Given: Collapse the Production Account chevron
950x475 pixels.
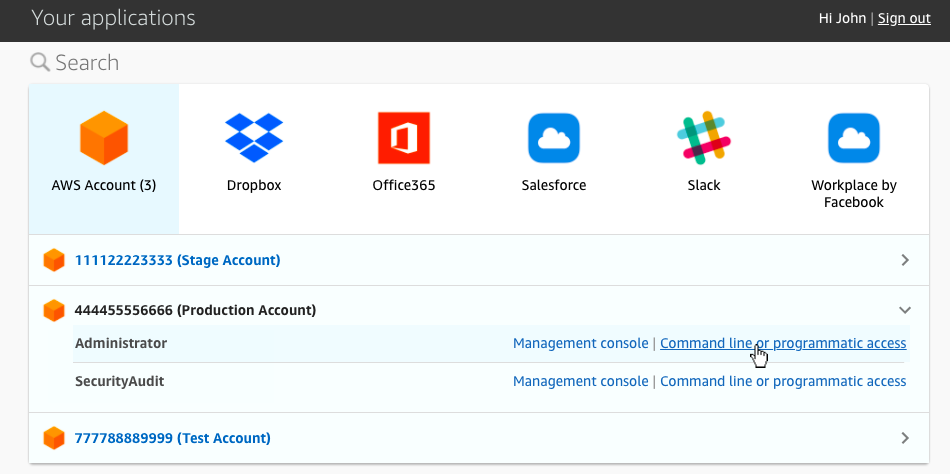Looking at the screenshot, I should [905, 310].
